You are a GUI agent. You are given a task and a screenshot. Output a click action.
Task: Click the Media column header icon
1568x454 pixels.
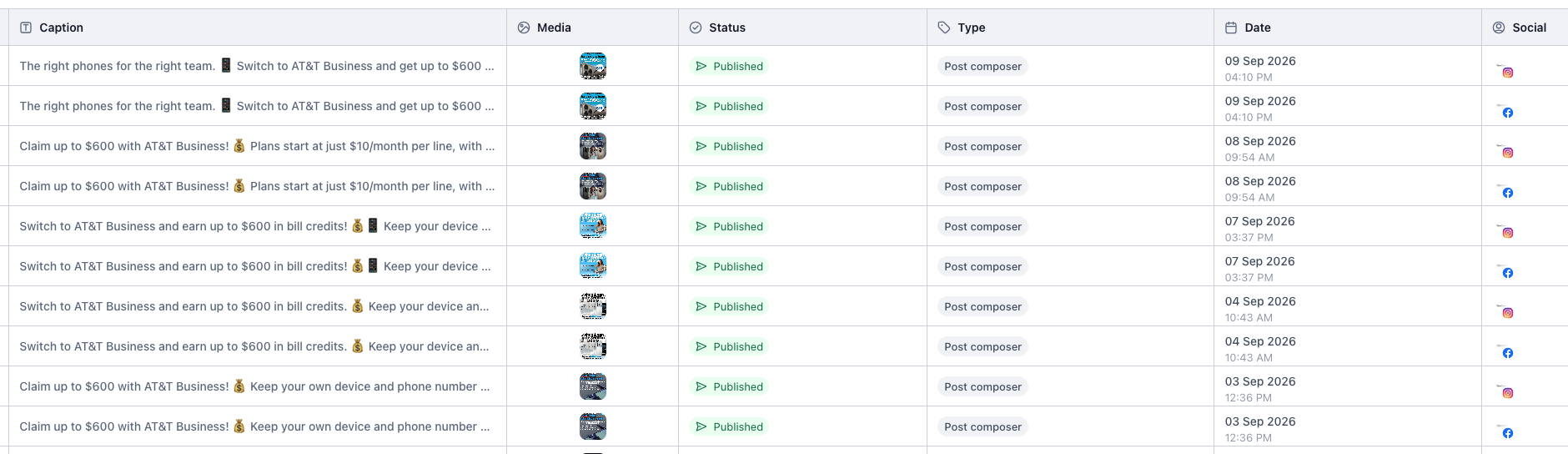coord(524,28)
